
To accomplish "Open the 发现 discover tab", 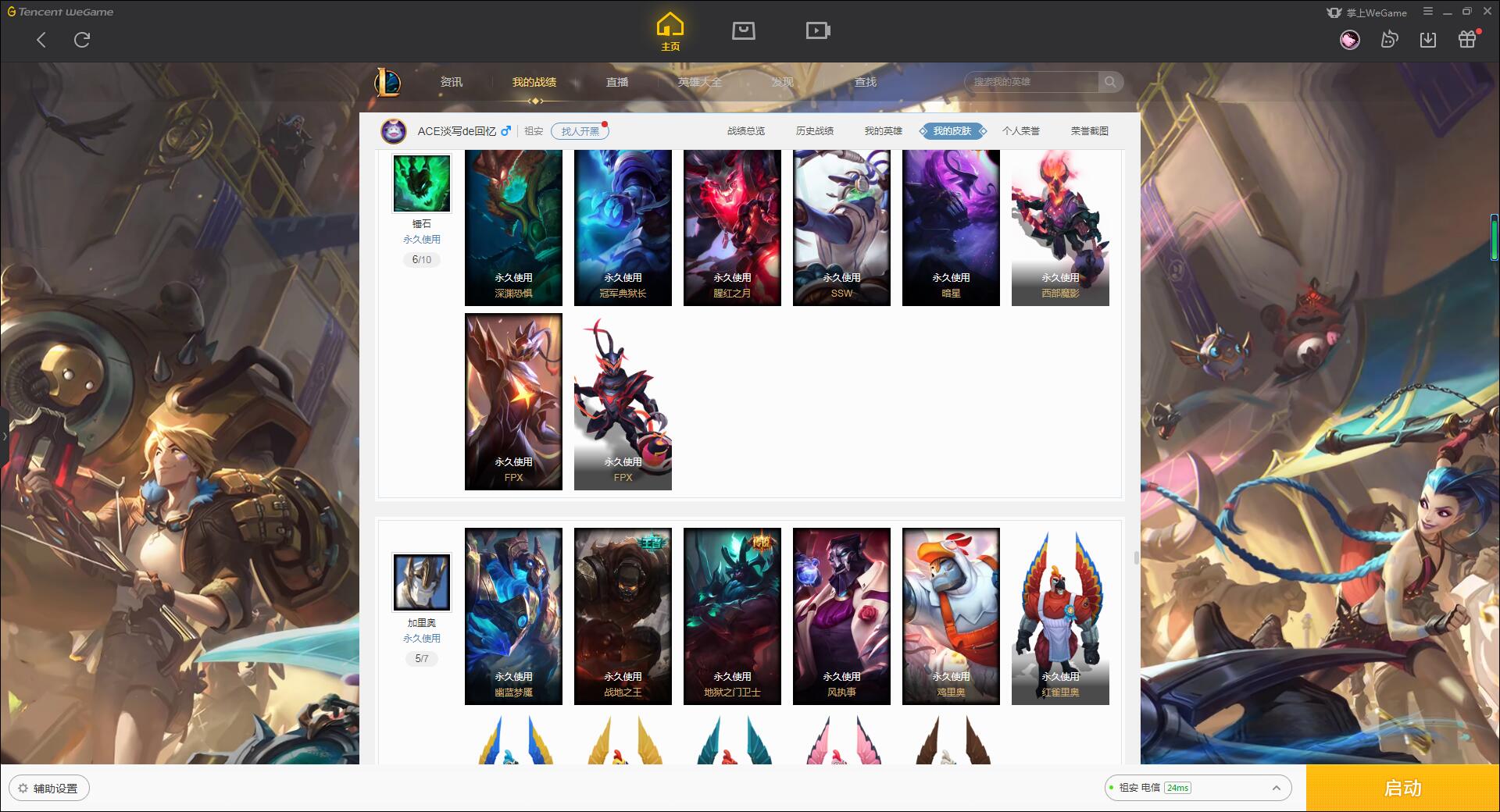I will [783, 82].
